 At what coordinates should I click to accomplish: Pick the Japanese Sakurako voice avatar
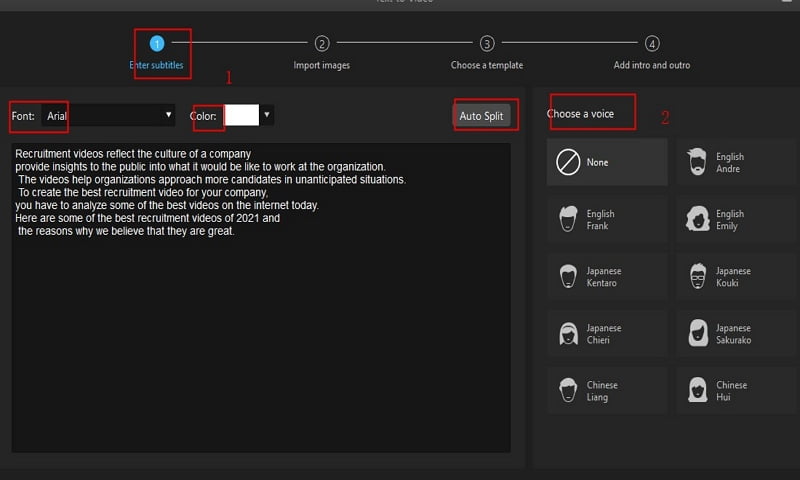[x=697, y=334]
